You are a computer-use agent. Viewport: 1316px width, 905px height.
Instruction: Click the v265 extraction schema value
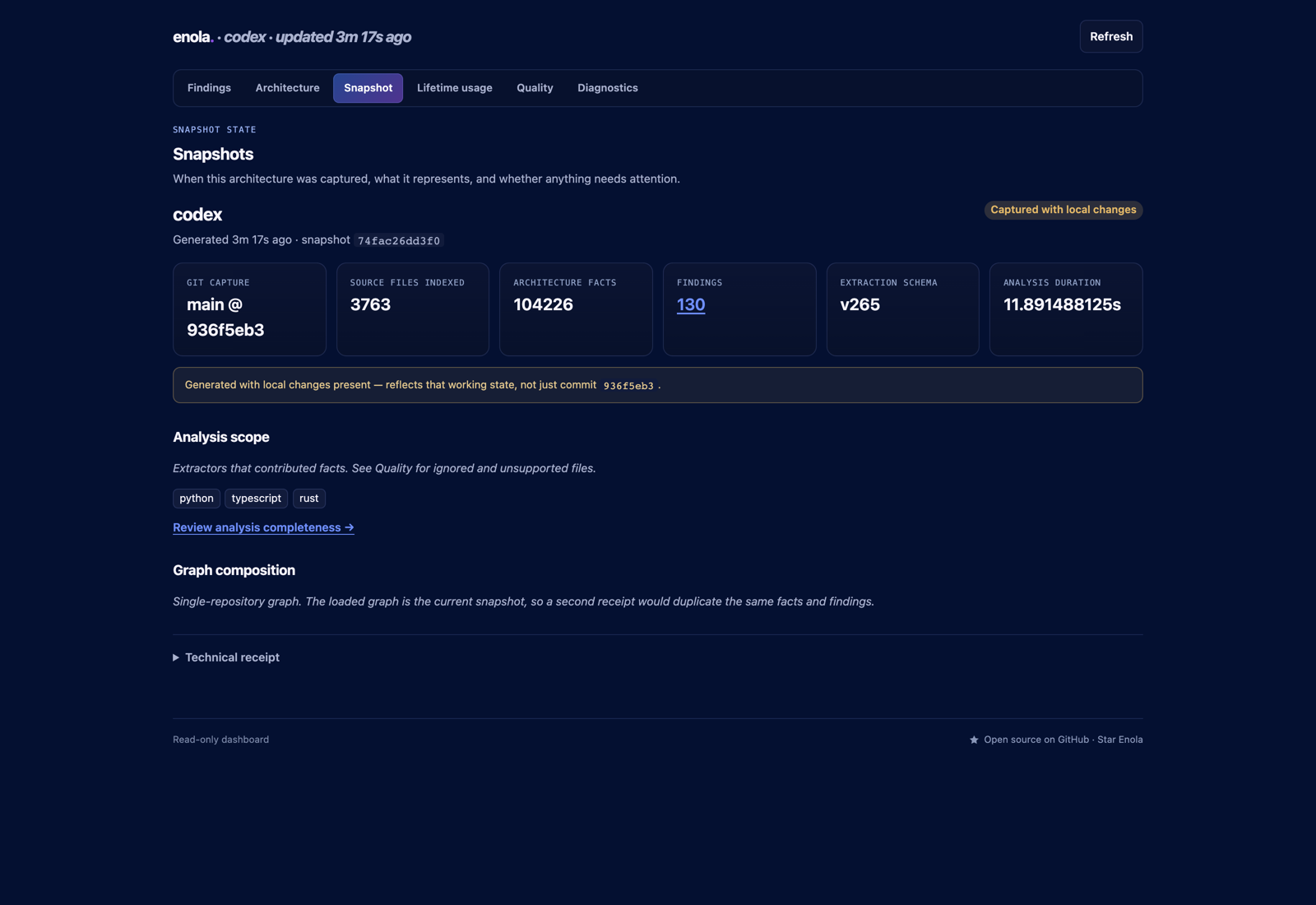click(860, 304)
